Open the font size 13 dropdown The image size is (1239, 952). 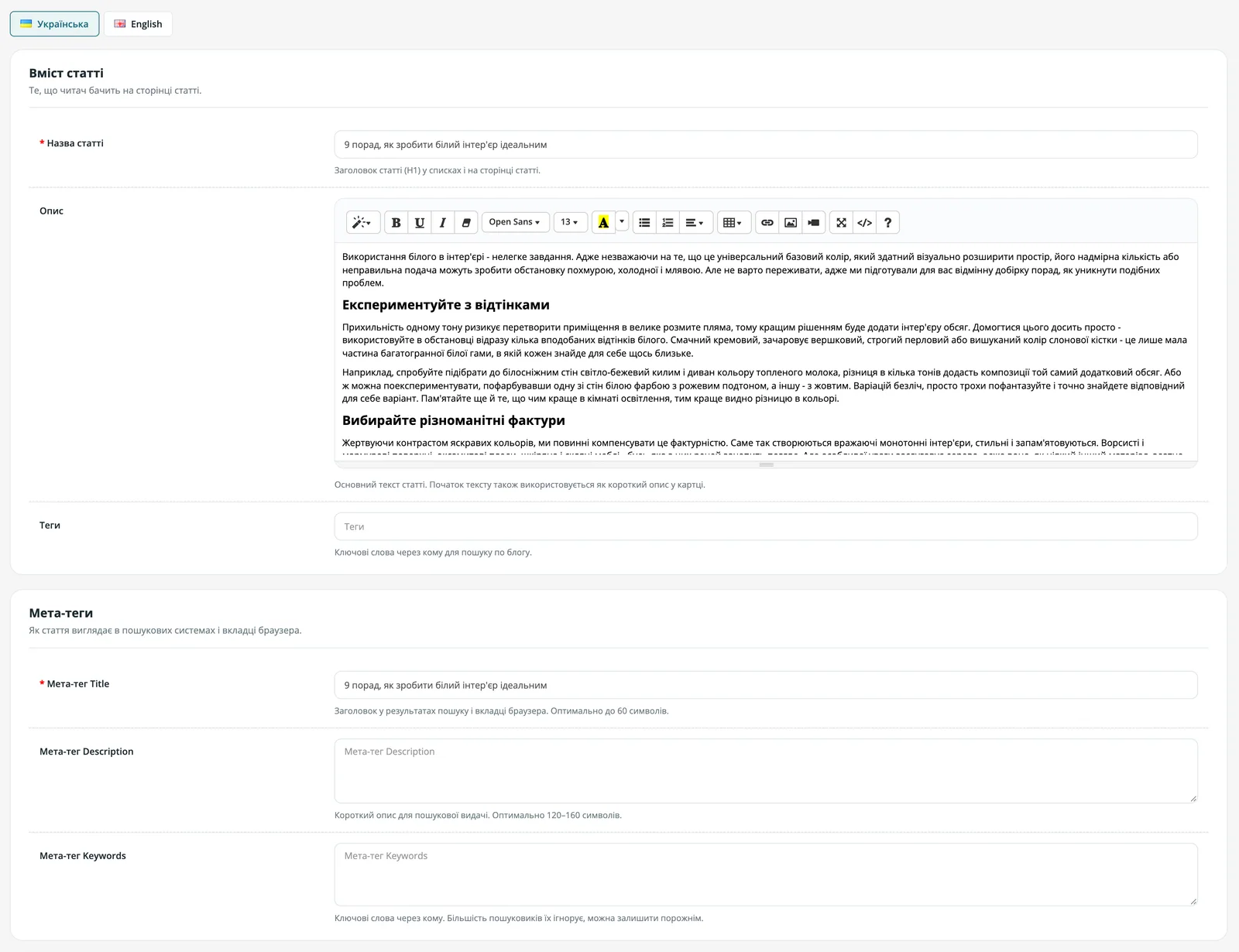point(571,223)
